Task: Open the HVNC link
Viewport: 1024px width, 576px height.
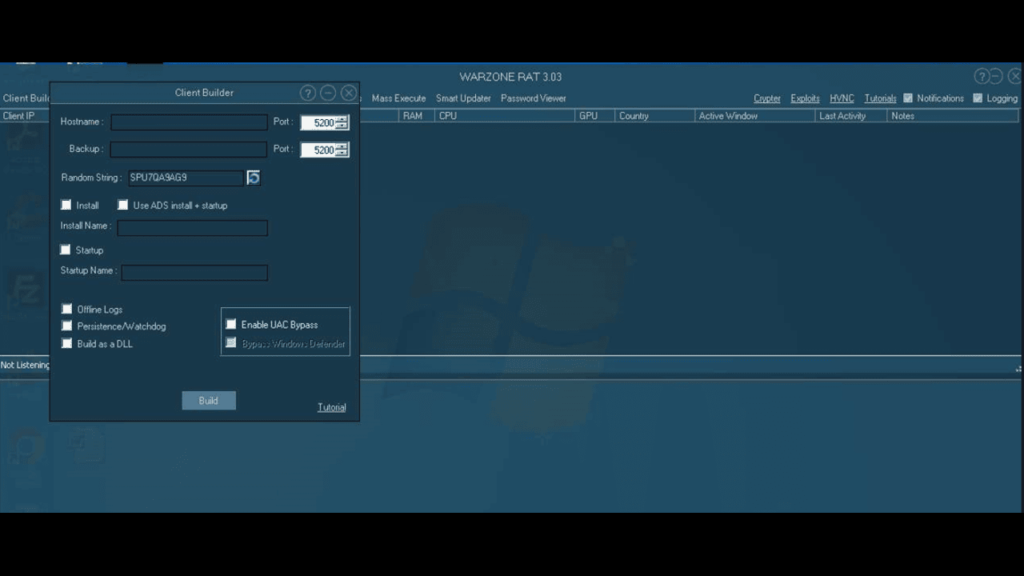Action: pos(842,98)
